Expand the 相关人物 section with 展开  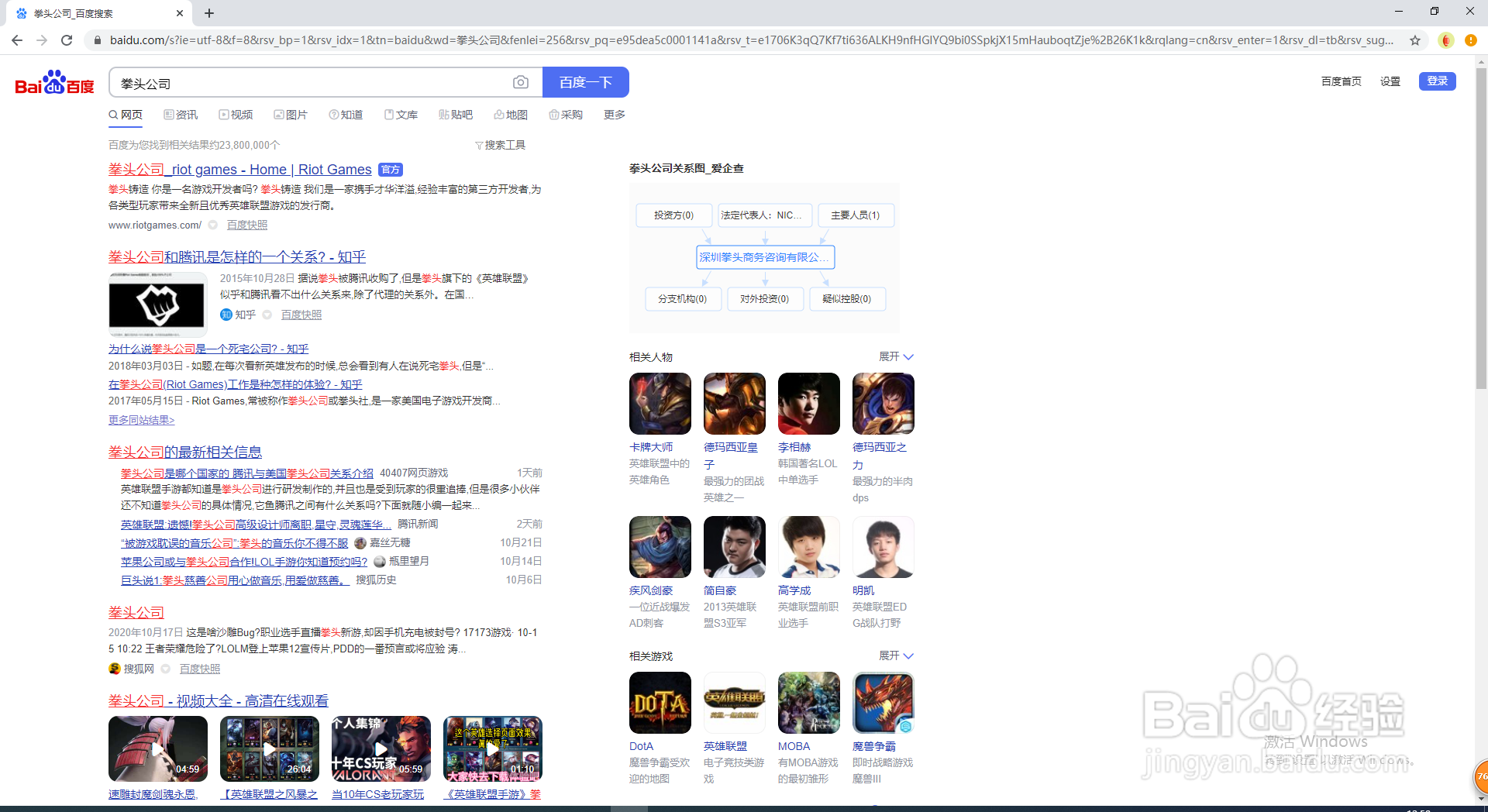[x=895, y=356]
